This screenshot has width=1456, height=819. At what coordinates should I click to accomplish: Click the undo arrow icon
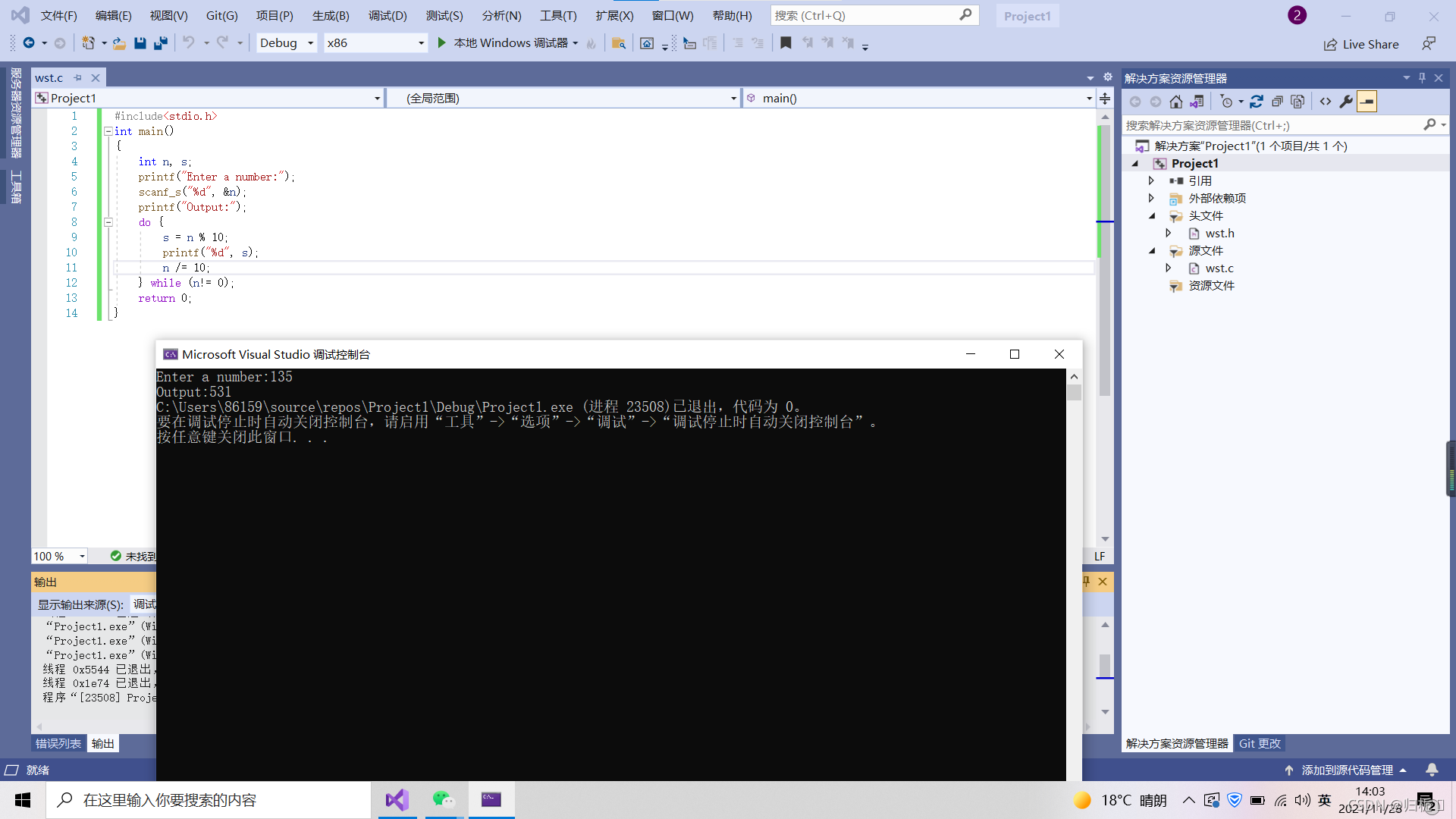click(x=189, y=43)
